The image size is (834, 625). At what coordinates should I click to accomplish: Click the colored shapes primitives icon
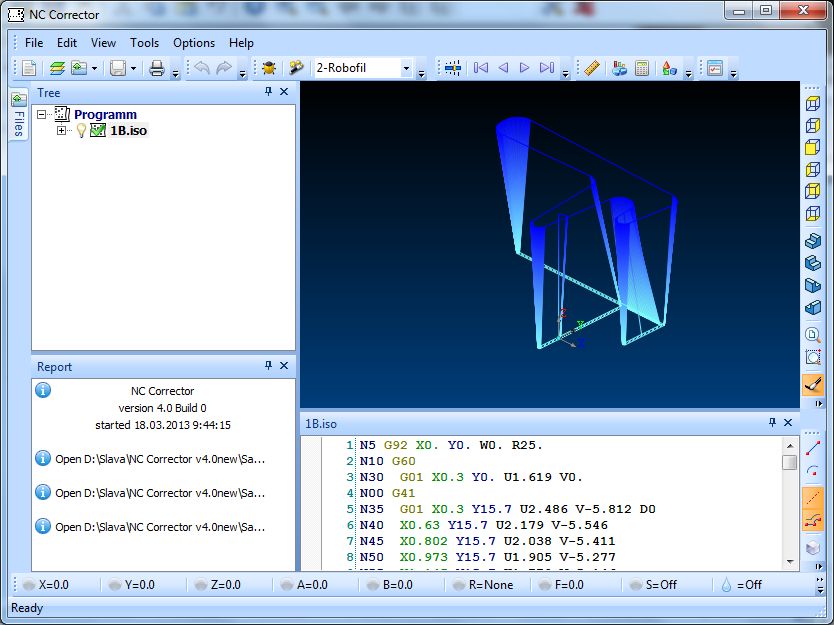pos(669,68)
